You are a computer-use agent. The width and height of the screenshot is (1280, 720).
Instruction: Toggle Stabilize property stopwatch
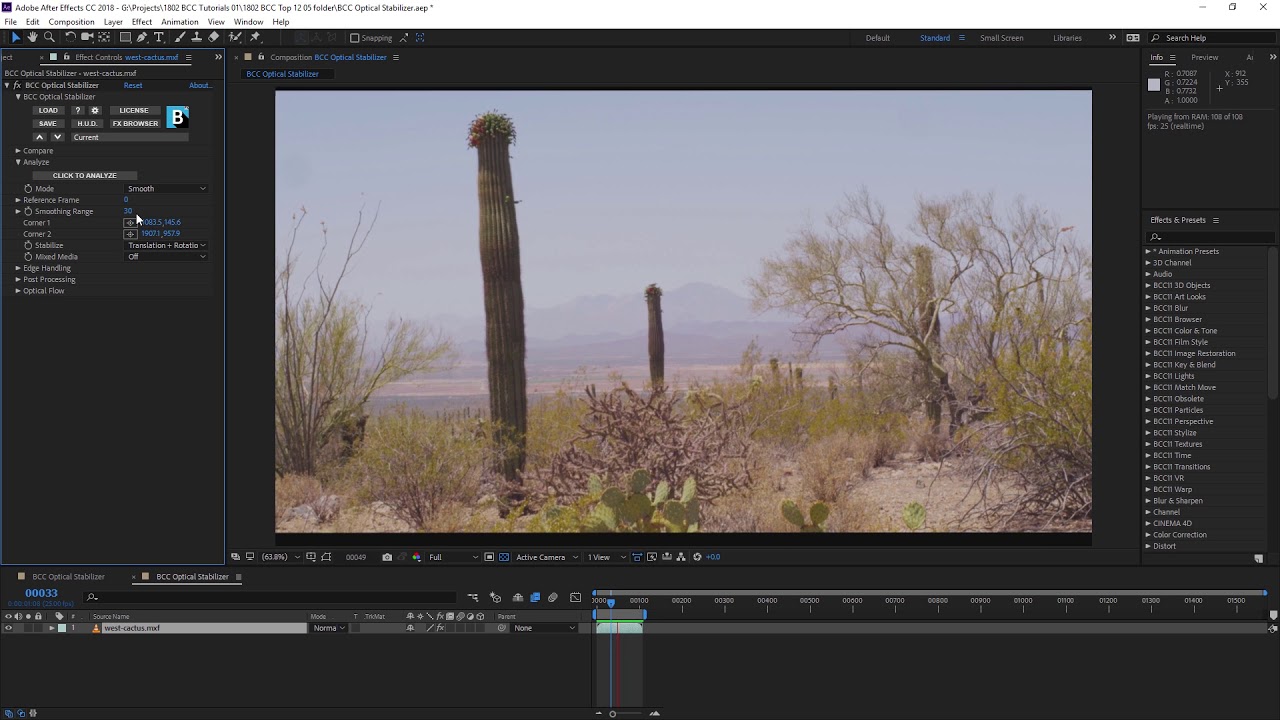(x=28, y=245)
